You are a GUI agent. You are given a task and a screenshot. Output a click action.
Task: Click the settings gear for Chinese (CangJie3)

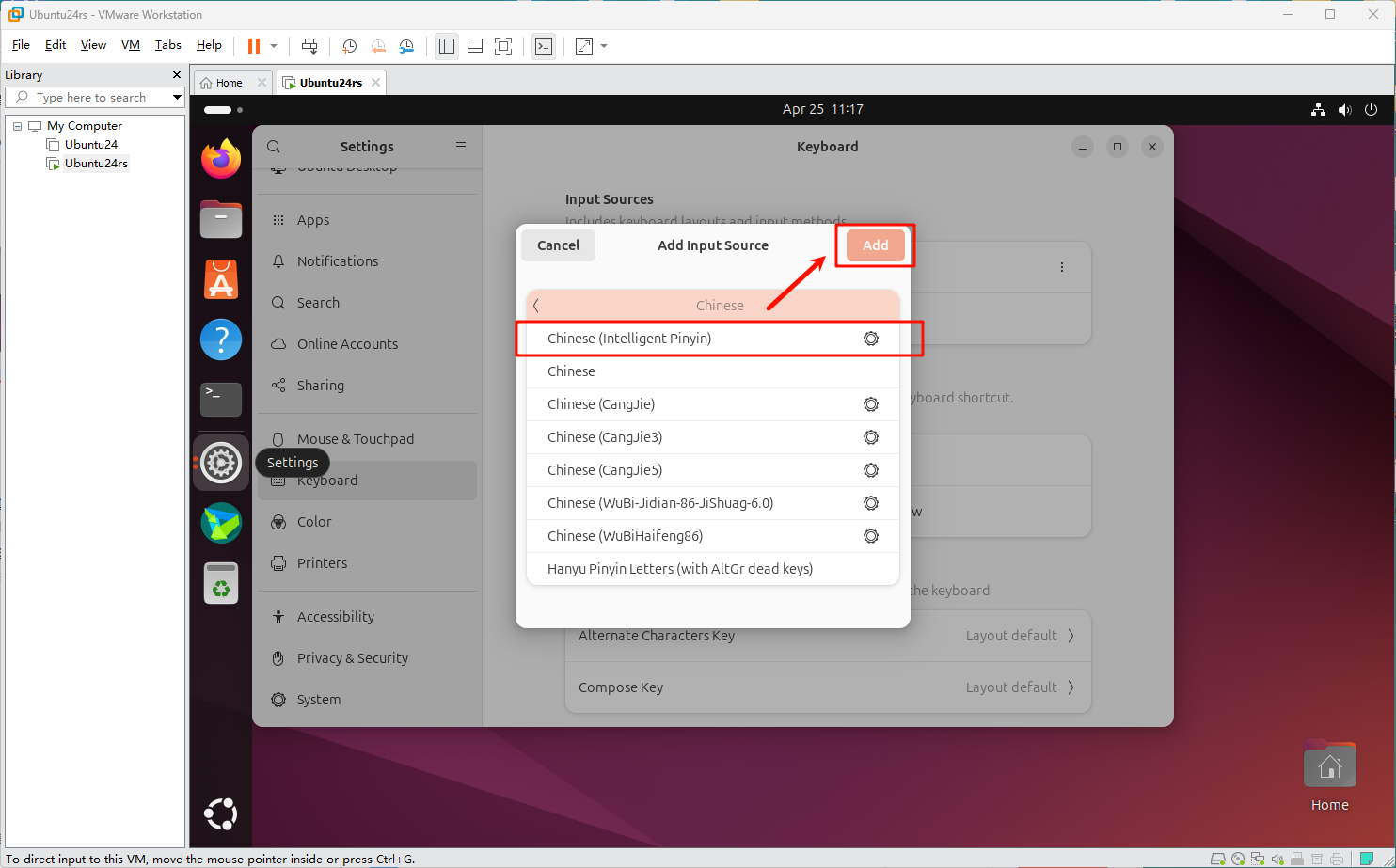871,437
